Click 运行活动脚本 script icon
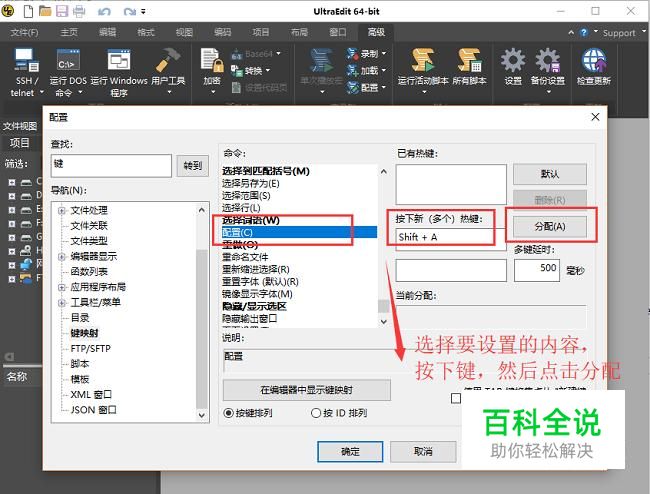Viewport: 650px width, 494px height. [x=423, y=60]
